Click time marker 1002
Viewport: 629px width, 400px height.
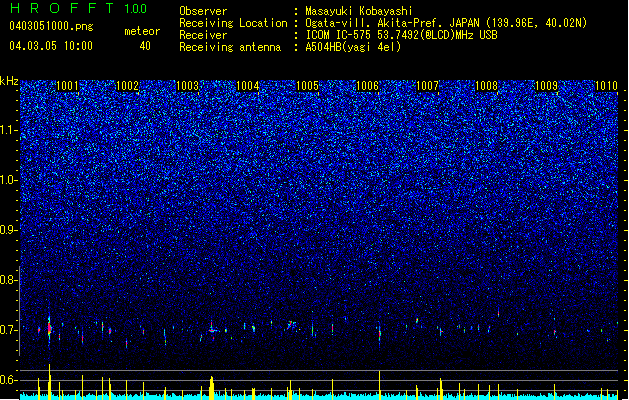pyautogui.click(x=127, y=86)
